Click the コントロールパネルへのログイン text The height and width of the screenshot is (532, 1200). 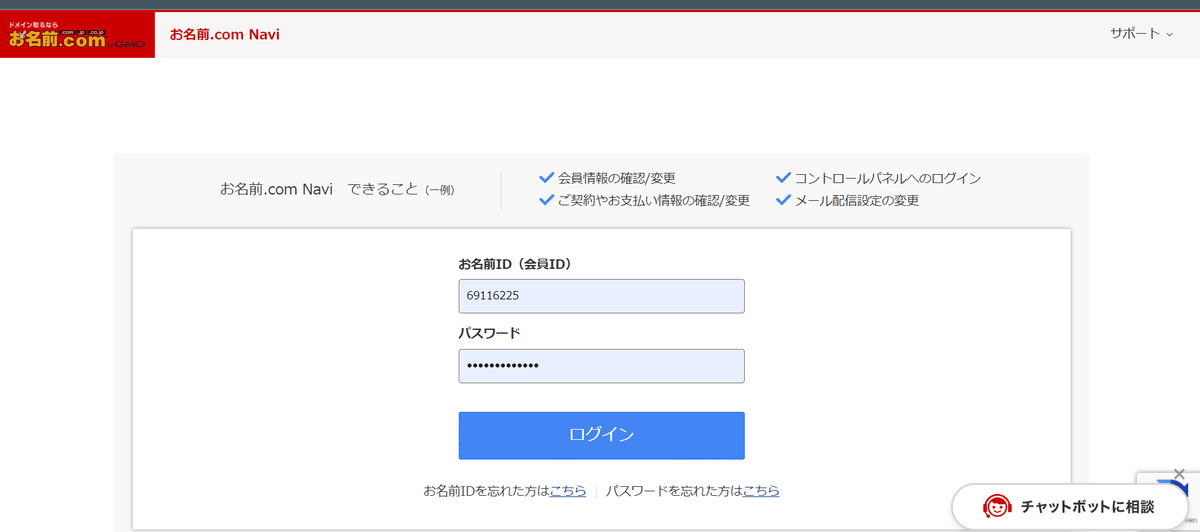pyautogui.click(x=887, y=178)
